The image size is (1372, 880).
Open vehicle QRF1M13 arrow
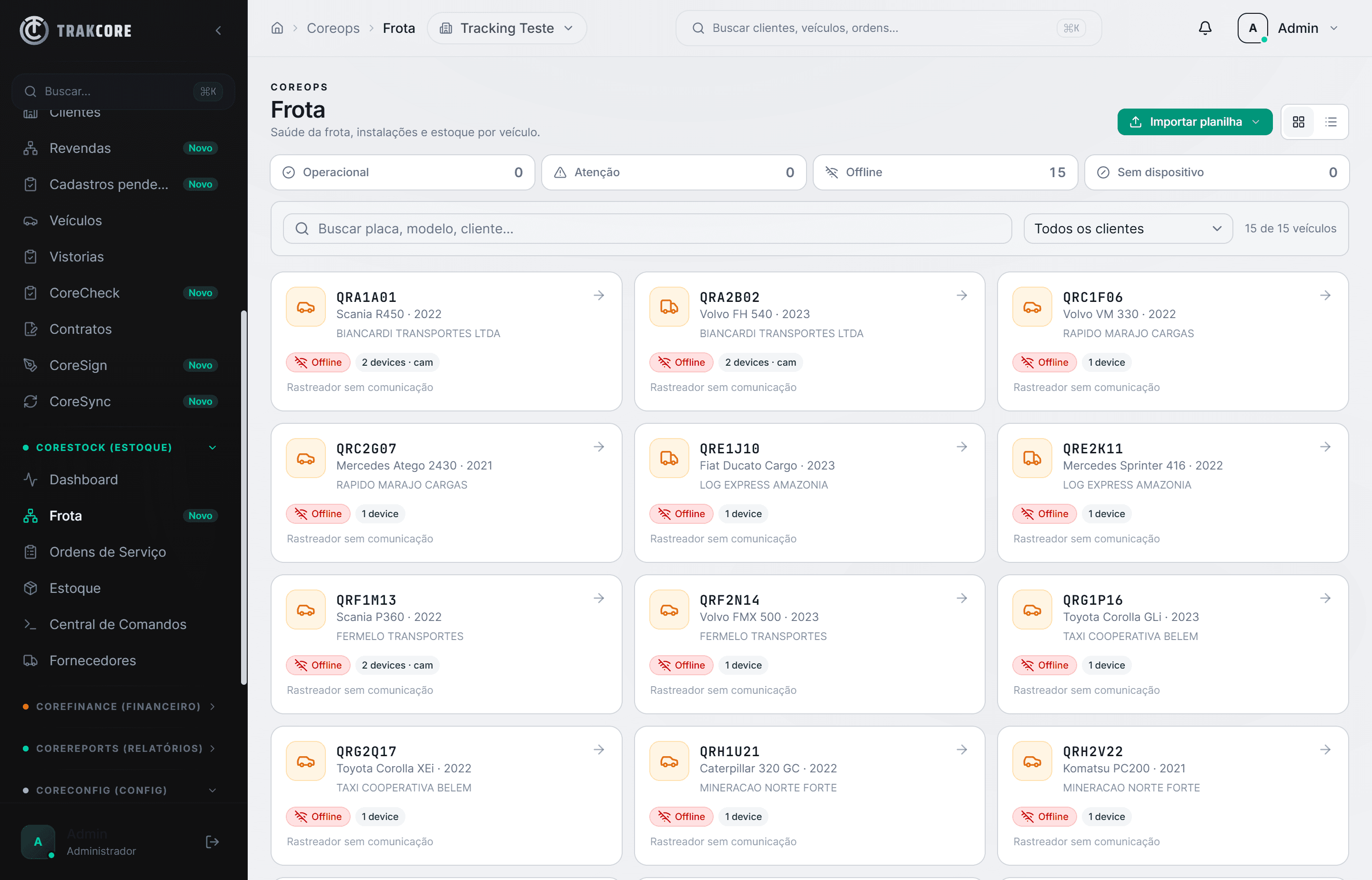pos(598,598)
